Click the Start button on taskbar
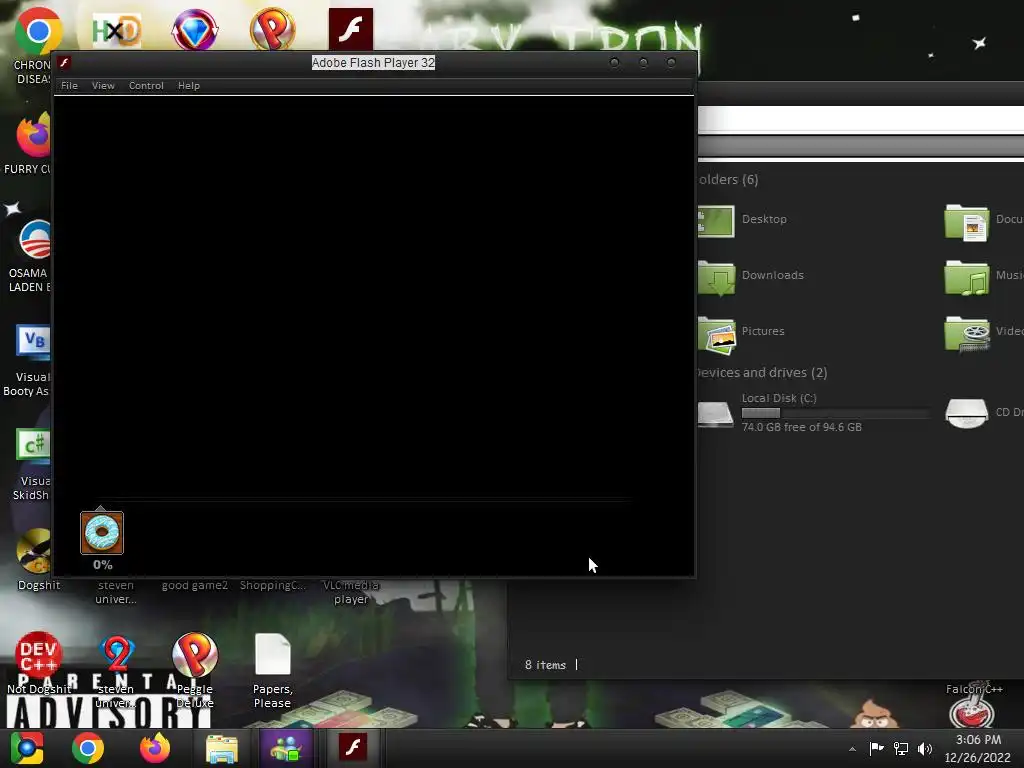Viewport: 1024px width, 768px height. [x=27, y=748]
